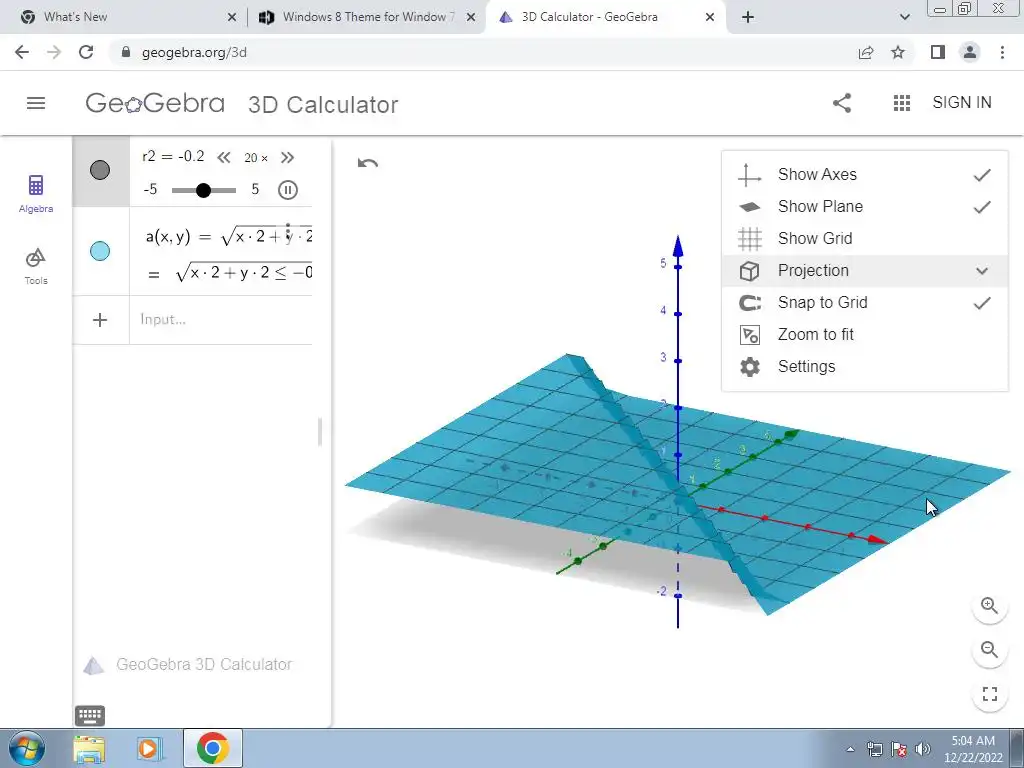Viewport: 1024px width, 768px height.
Task: Toggle the Show Axes option
Action: tap(865, 174)
